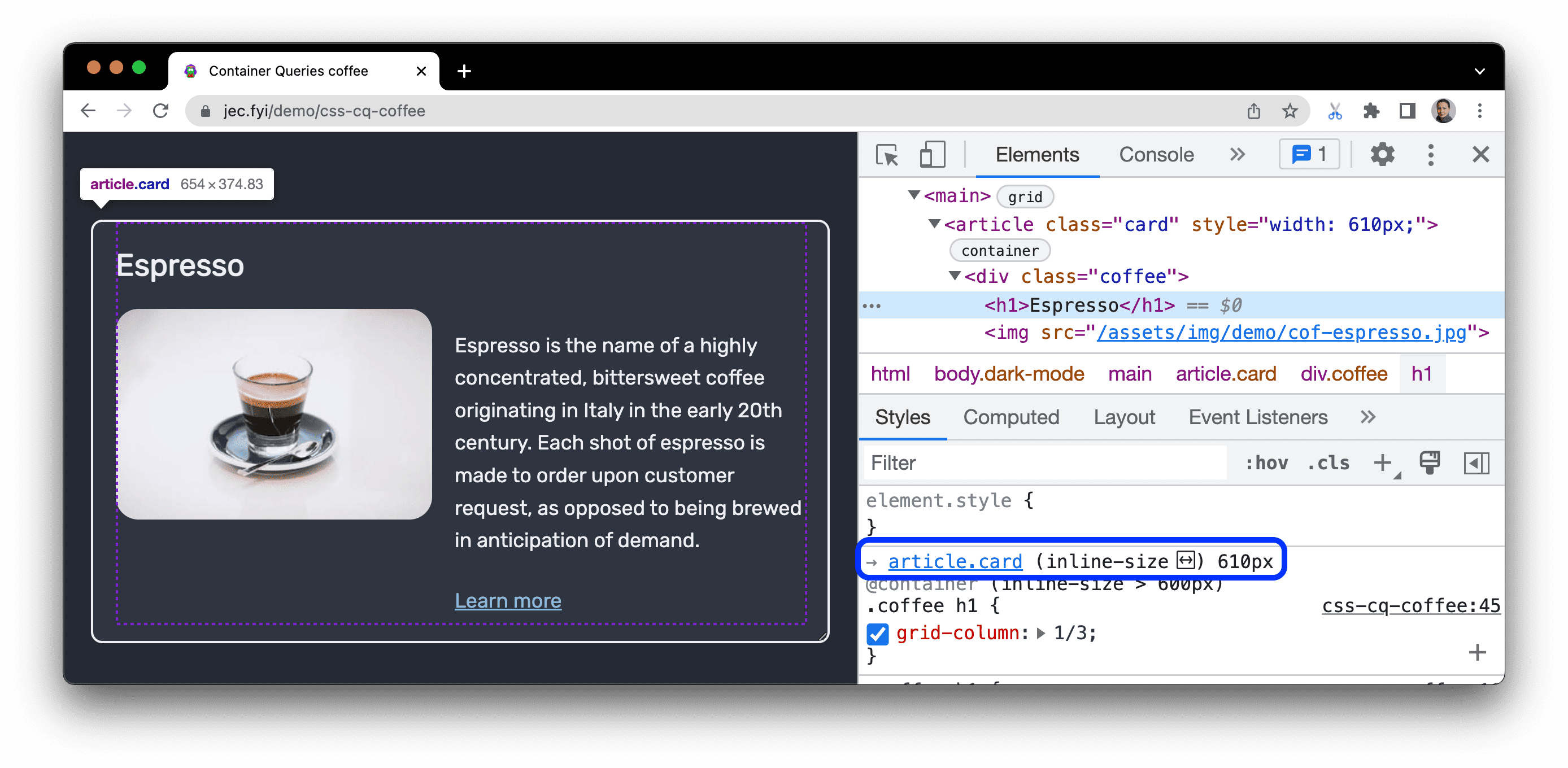The width and height of the screenshot is (1568, 768).
Task: Click the device toggle icon
Action: (929, 155)
